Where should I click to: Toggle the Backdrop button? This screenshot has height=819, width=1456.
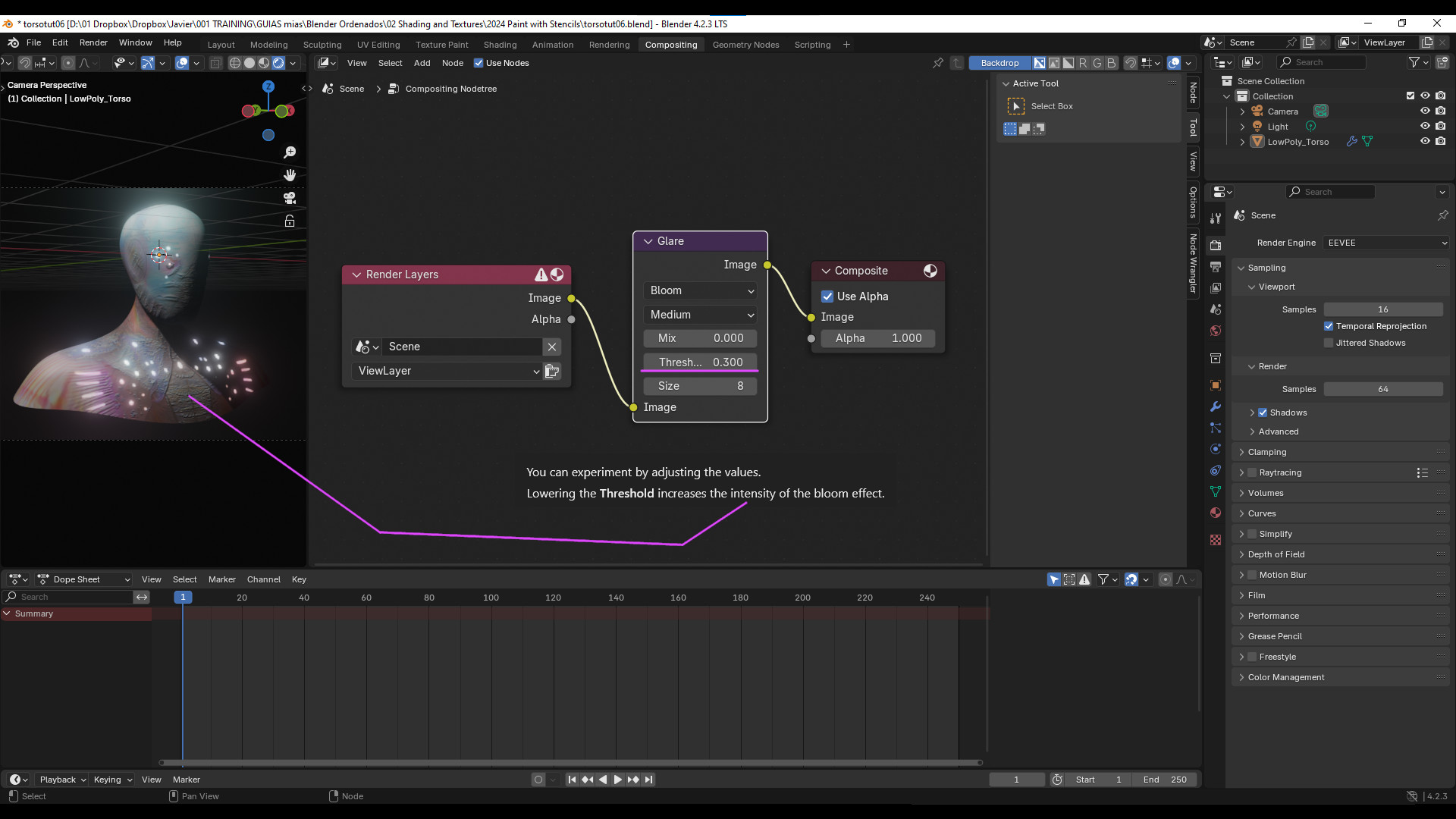[x=999, y=63]
